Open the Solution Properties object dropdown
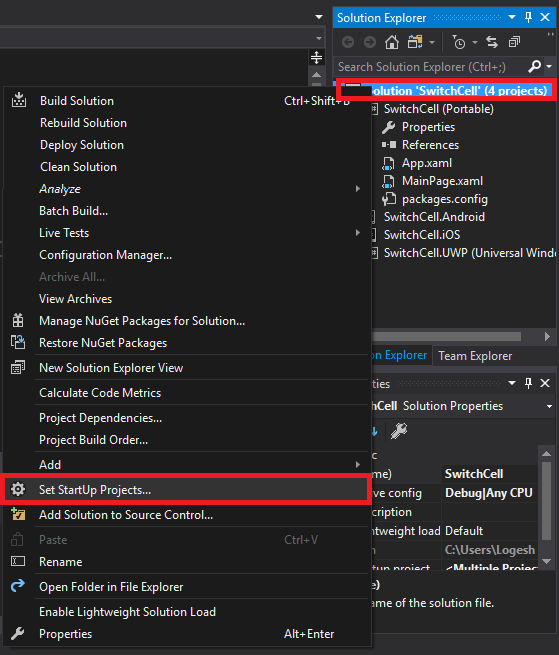559x655 pixels. [x=549, y=406]
